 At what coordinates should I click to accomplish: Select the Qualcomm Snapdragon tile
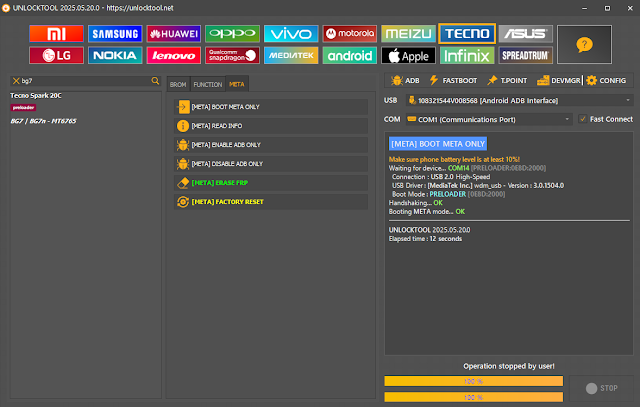click(x=232, y=55)
